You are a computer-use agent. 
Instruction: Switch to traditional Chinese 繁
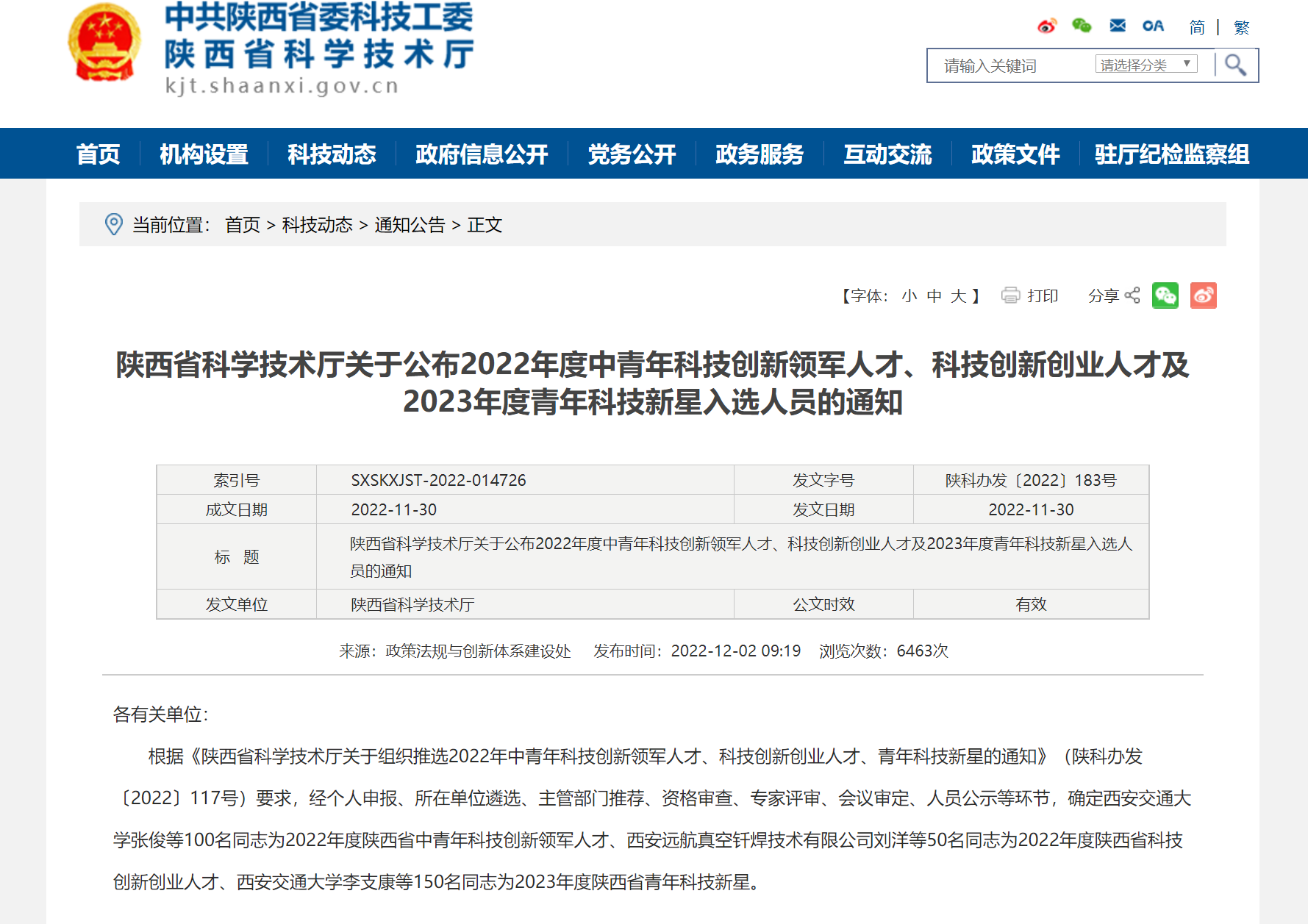tap(1242, 27)
